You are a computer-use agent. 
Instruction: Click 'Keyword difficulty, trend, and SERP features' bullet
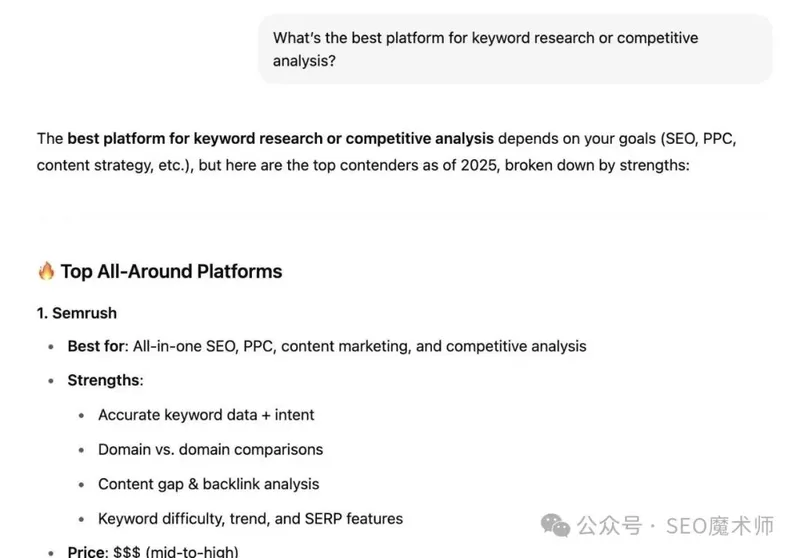click(x=250, y=518)
